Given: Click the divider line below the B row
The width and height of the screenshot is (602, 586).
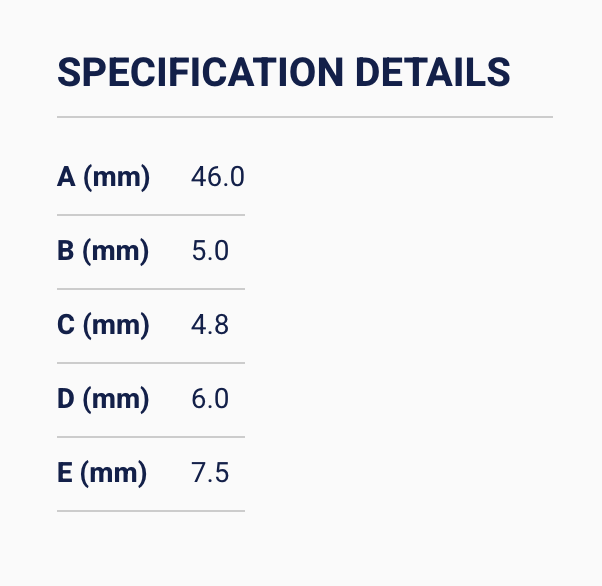Looking at the screenshot, I should tap(150, 289).
